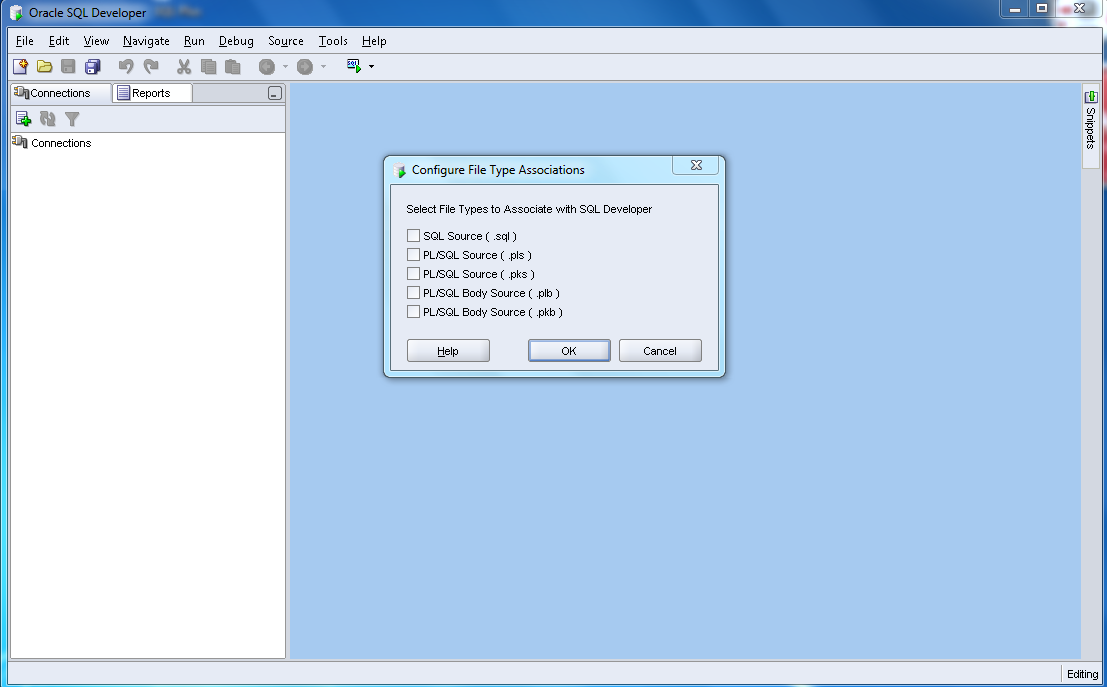This screenshot has width=1107, height=687.
Task: Open the SQL Worksheet dropdown arrow
Action: click(371, 66)
